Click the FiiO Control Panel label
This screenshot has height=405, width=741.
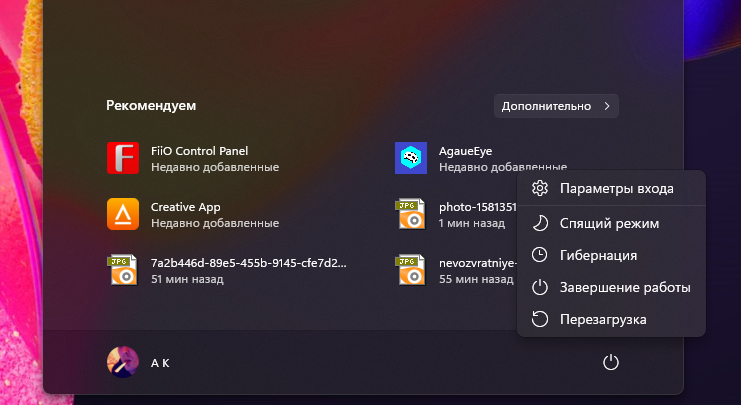pos(199,151)
